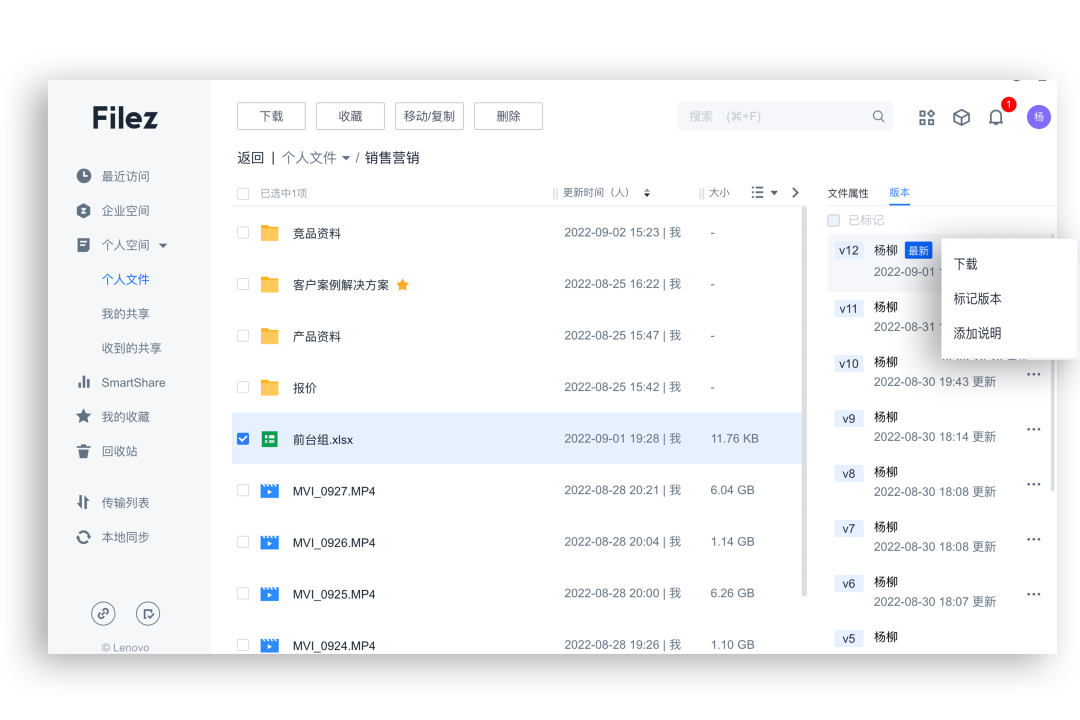Open the 个人文件 breadcrumb dropdown
The height and width of the screenshot is (720, 1080).
346,158
